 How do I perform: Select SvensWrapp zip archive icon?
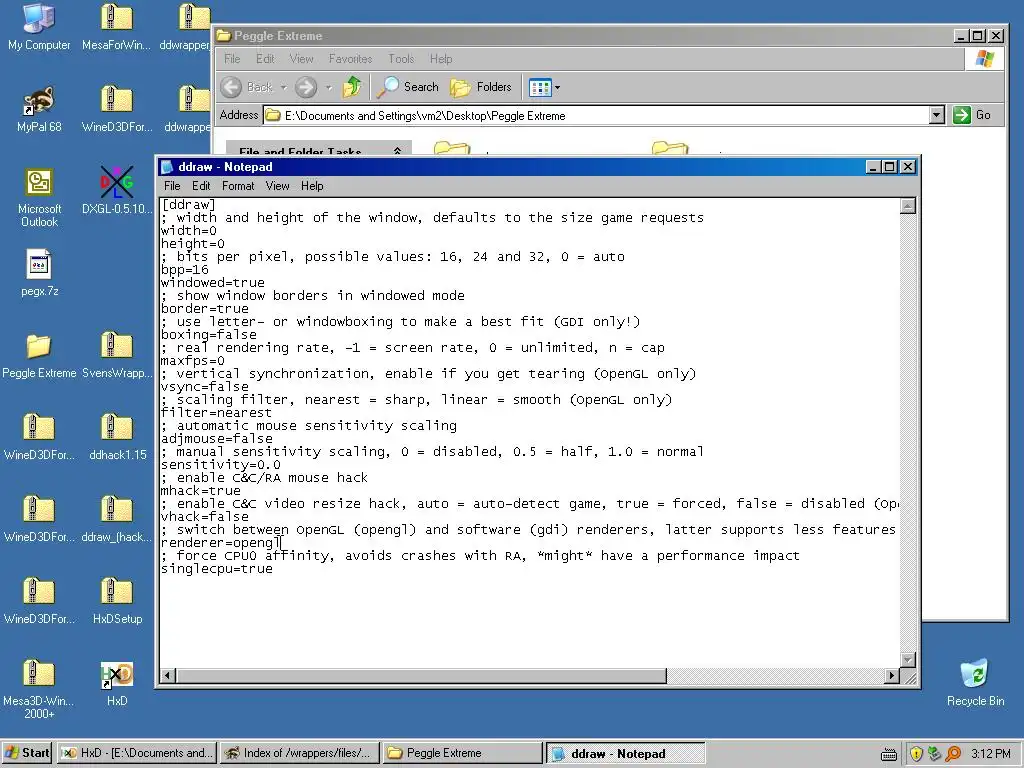click(117, 355)
